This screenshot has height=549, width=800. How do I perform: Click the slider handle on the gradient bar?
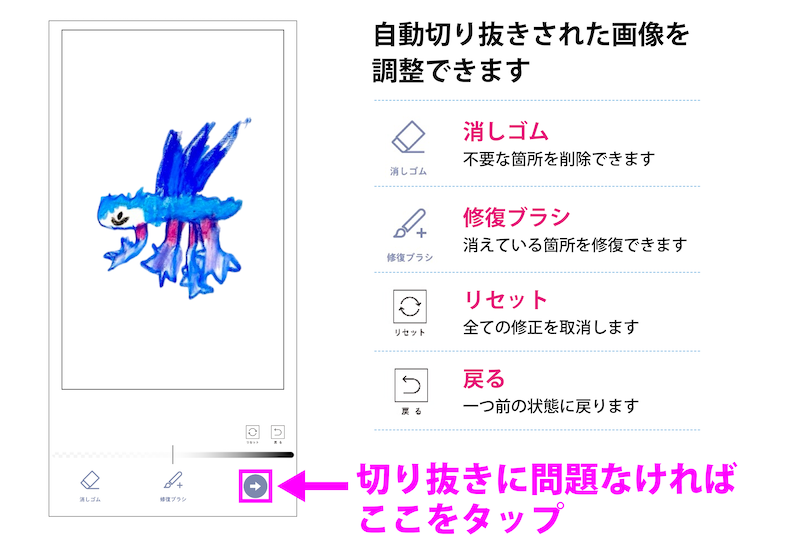(x=173, y=454)
